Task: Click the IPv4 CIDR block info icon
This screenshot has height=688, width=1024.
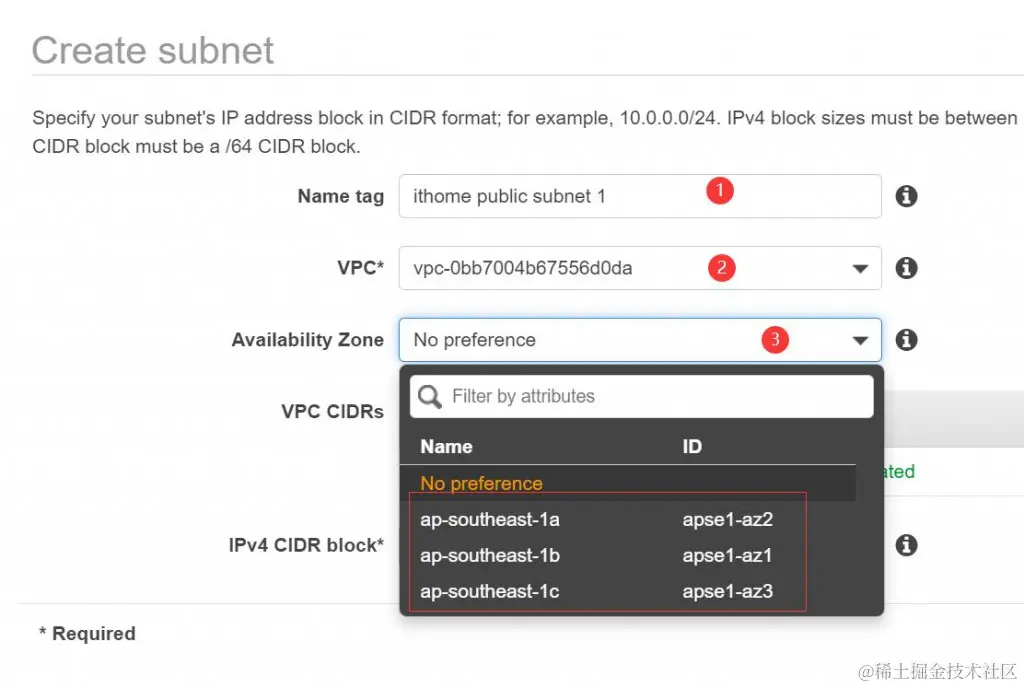Action: click(906, 544)
